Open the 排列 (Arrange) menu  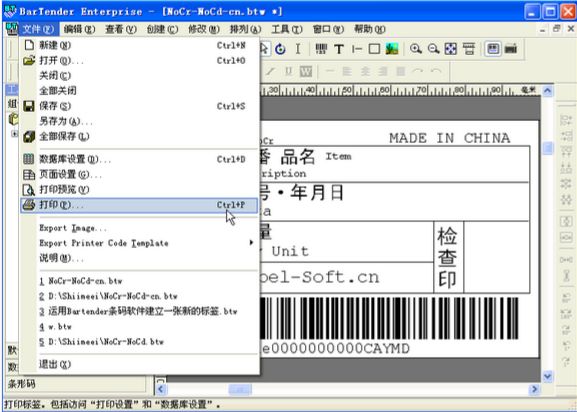pyautogui.click(x=245, y=29)
